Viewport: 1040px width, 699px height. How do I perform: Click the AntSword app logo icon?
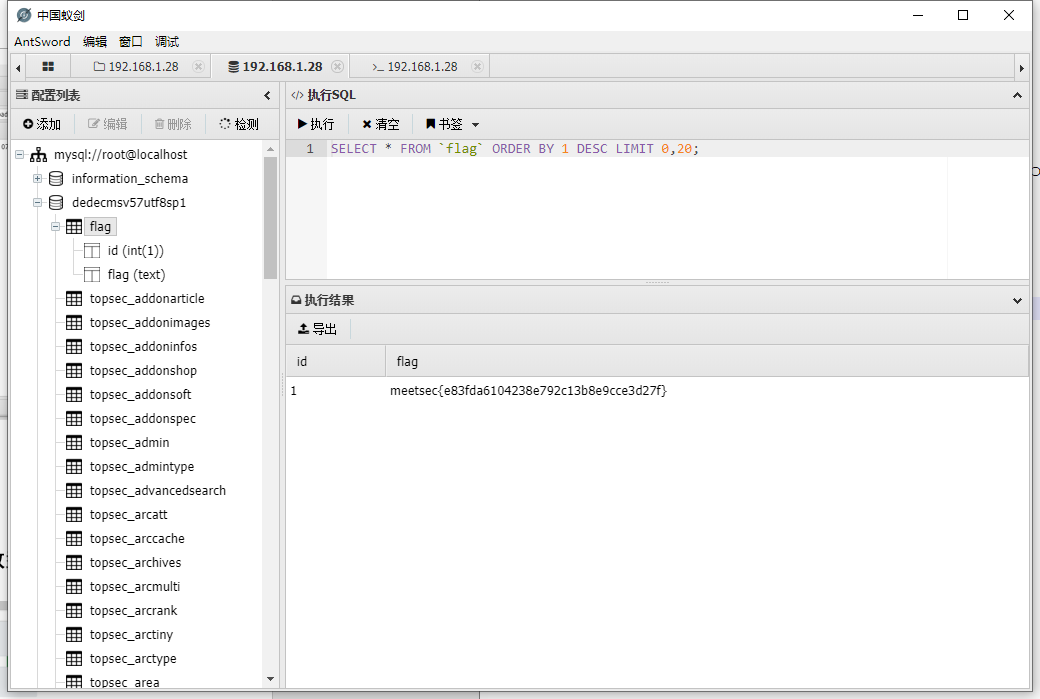tap(24, 15)
